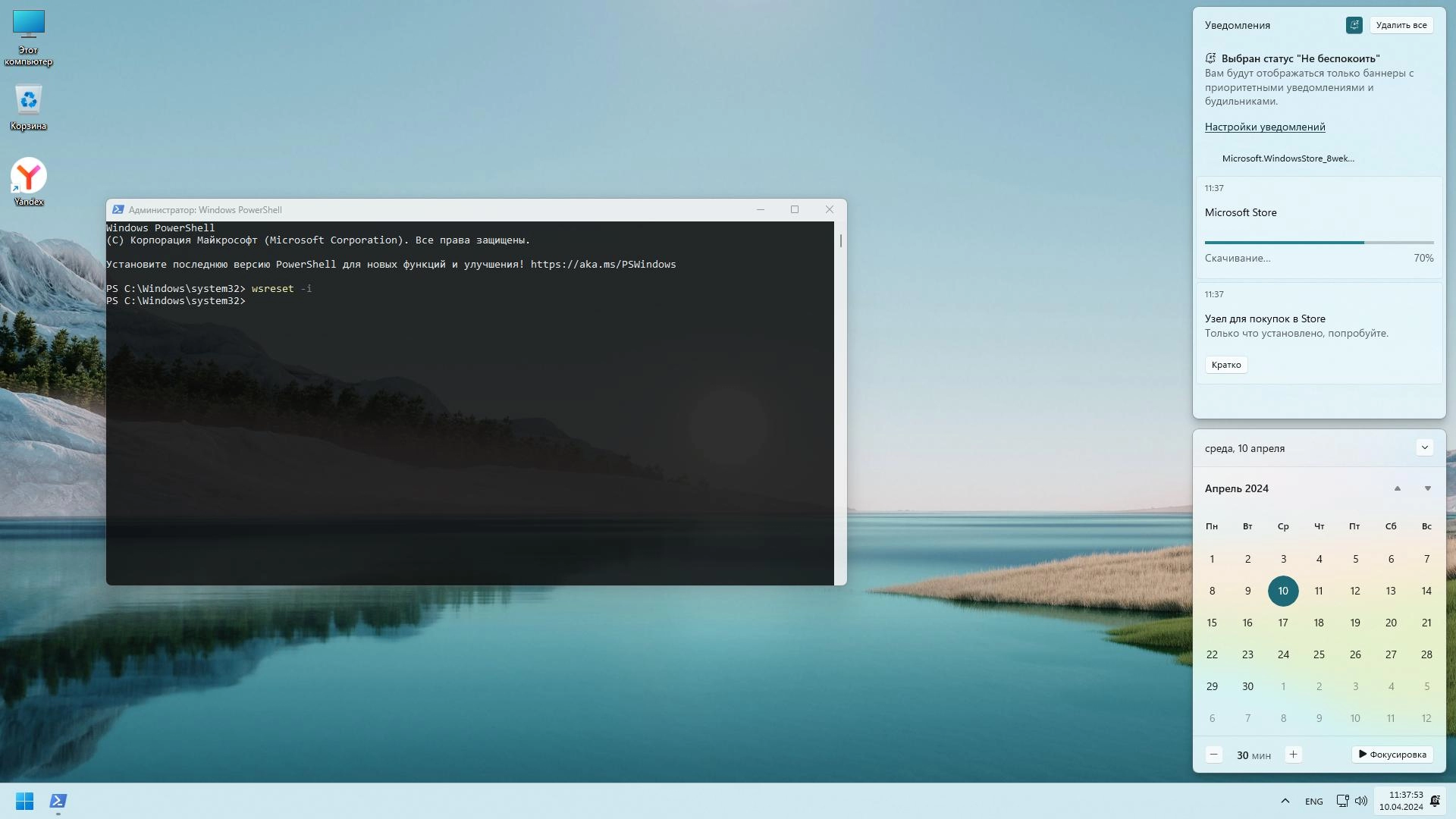Select PowerShell icon in taskbar

pyautogui.click(x=58, y=801)
